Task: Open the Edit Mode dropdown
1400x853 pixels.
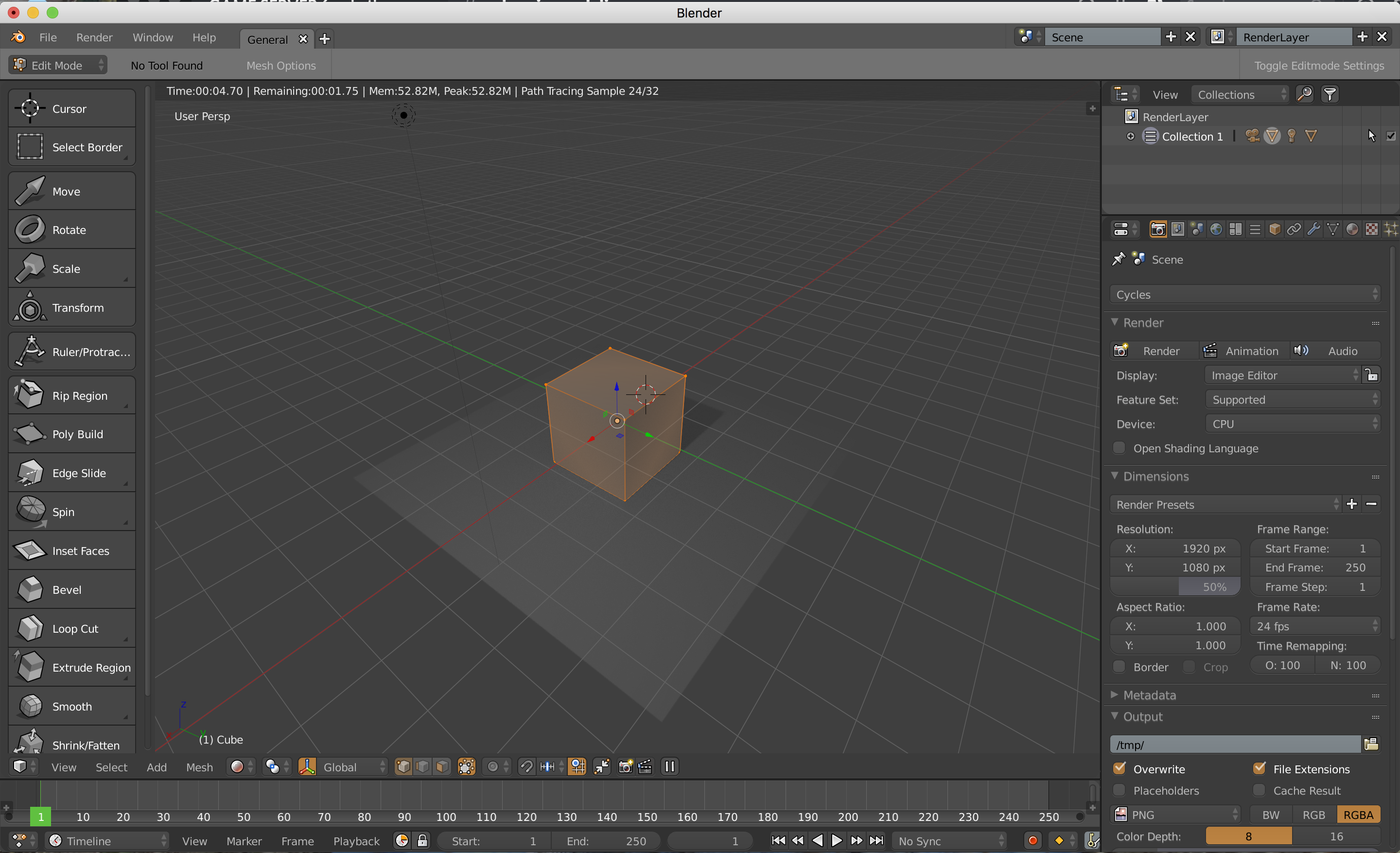Action: [56, 64]
